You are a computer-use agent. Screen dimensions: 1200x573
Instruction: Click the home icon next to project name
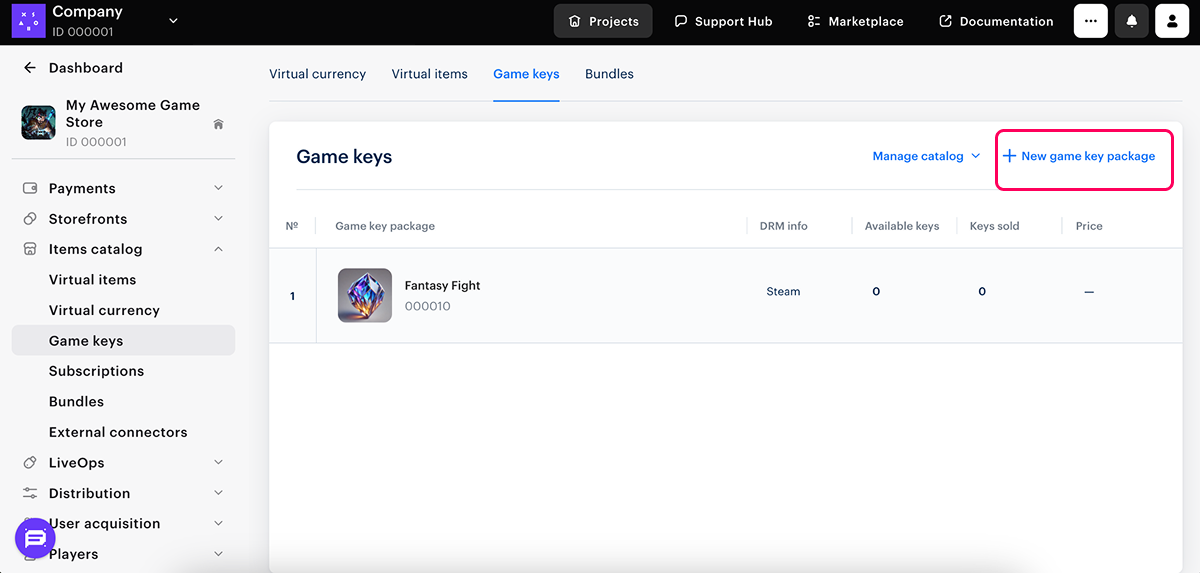point(218,124)
